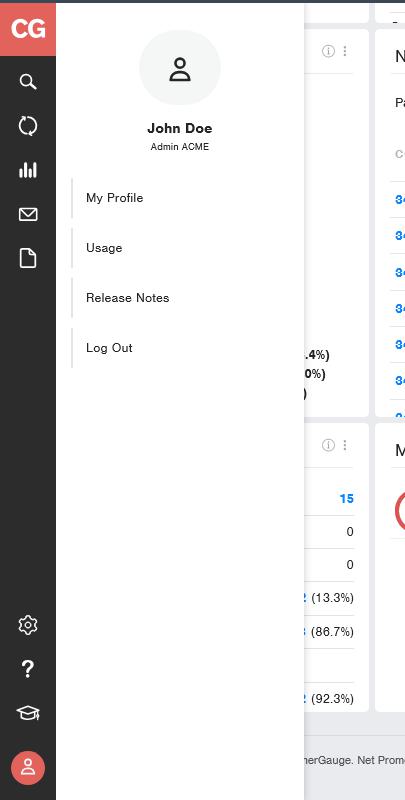Image resolution: width=405 pixels, height=800 pixels.
Task: Open the envelope campaigns icon
Action: point(28,214)
